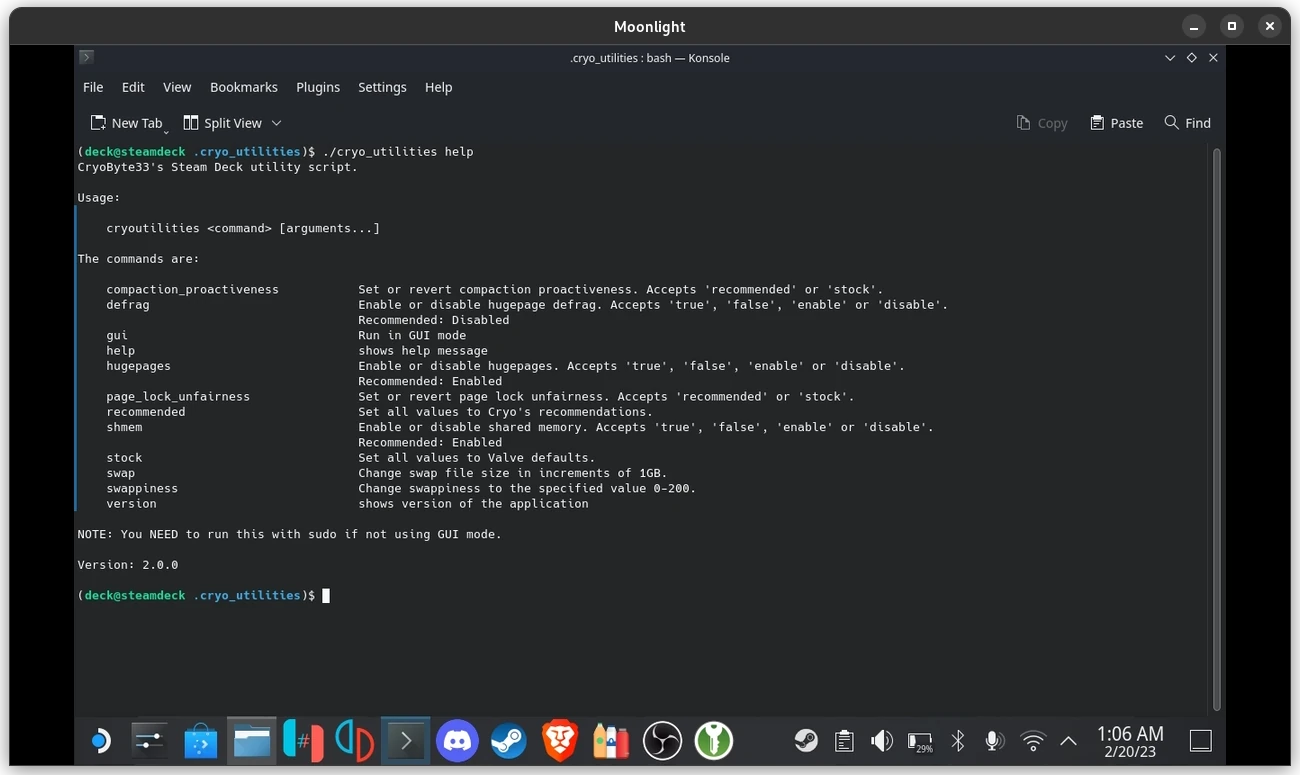Screen dimensions: 1300x775
Task: Expand the Split View dropdown chevron
Action: tap(277, 123)
